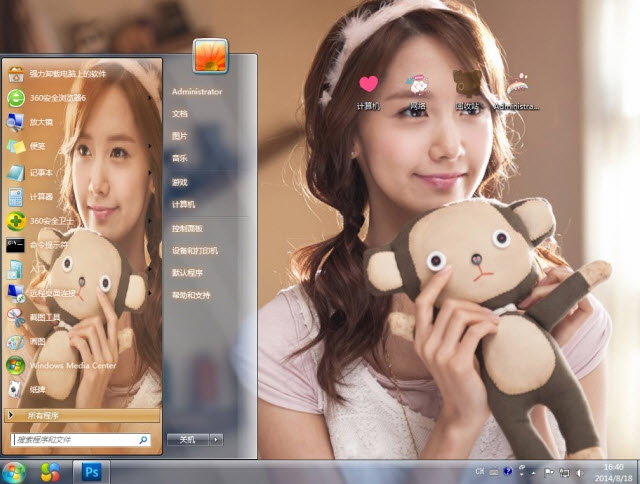Click the 网络 desktop icon

pos(417,92)
